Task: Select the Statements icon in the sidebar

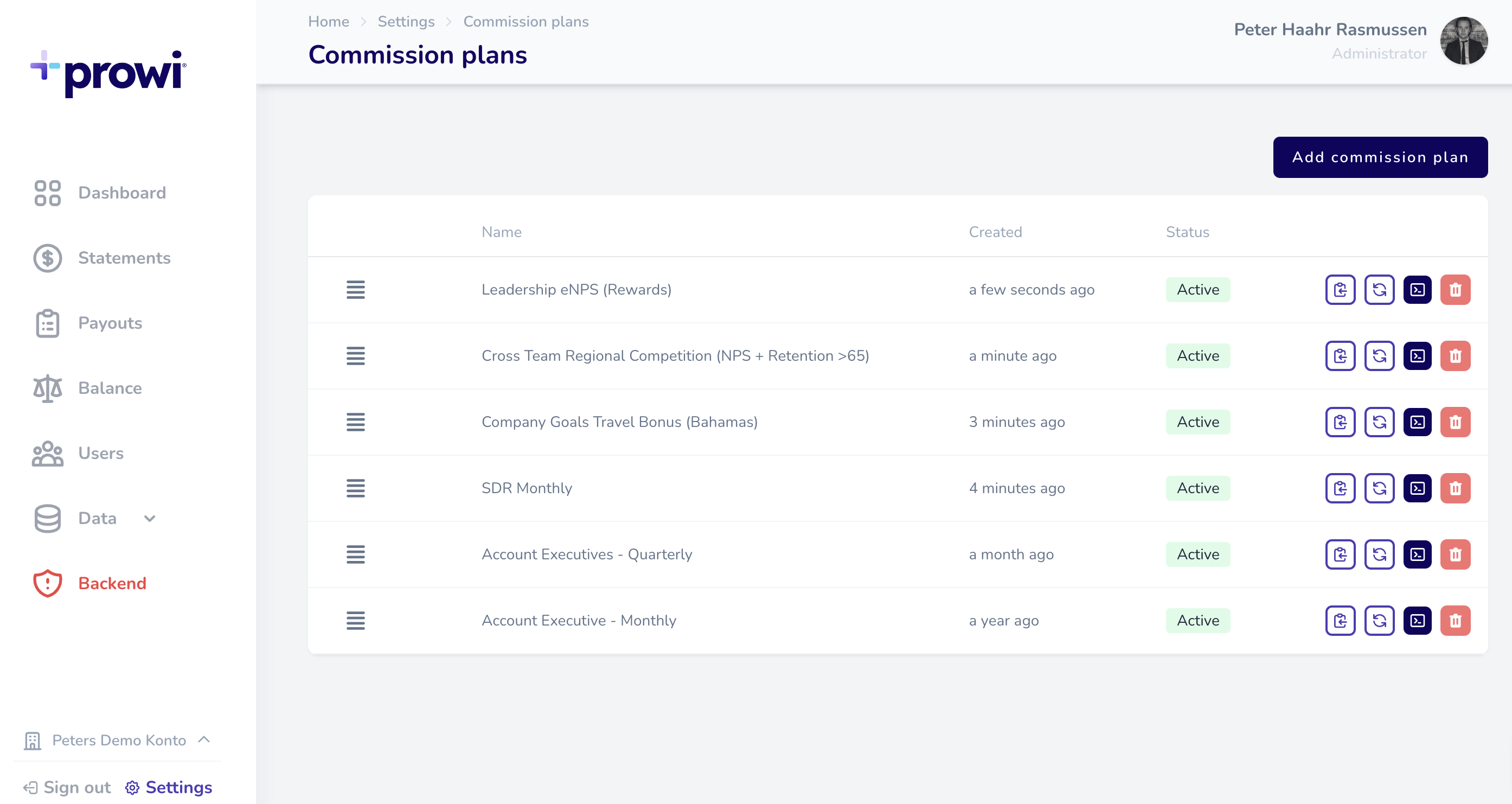Action: (48, 258)
